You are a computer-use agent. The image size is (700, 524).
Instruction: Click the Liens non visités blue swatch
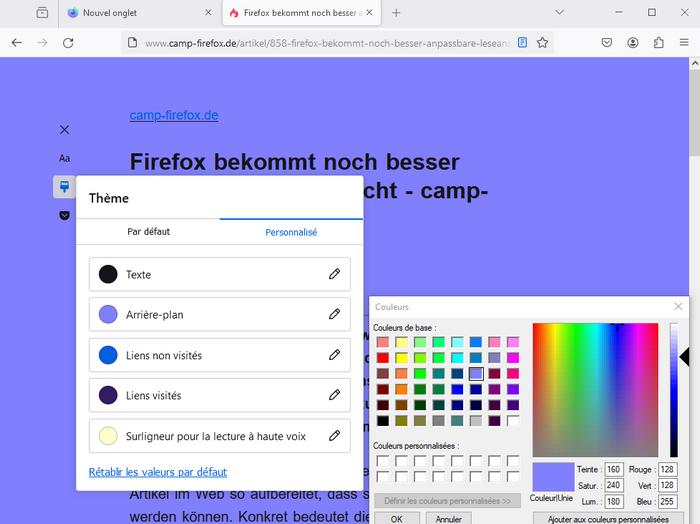108,355
